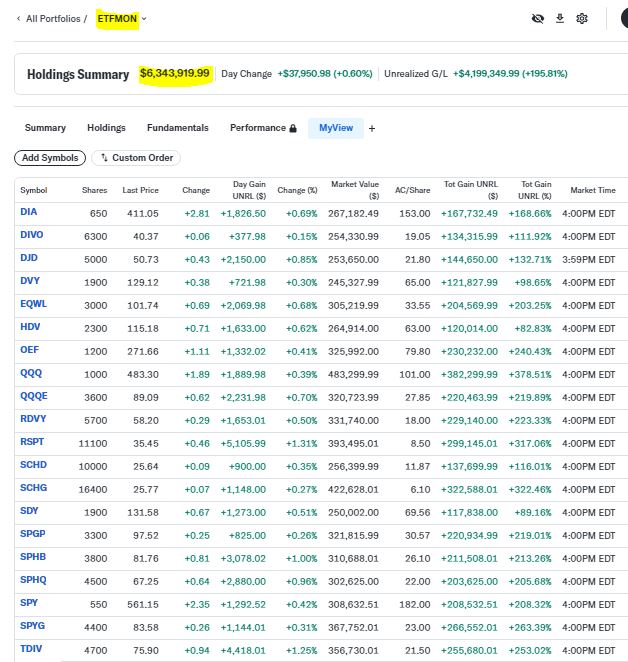Open the locked Performance tab
628x662 pixels.
263,128
